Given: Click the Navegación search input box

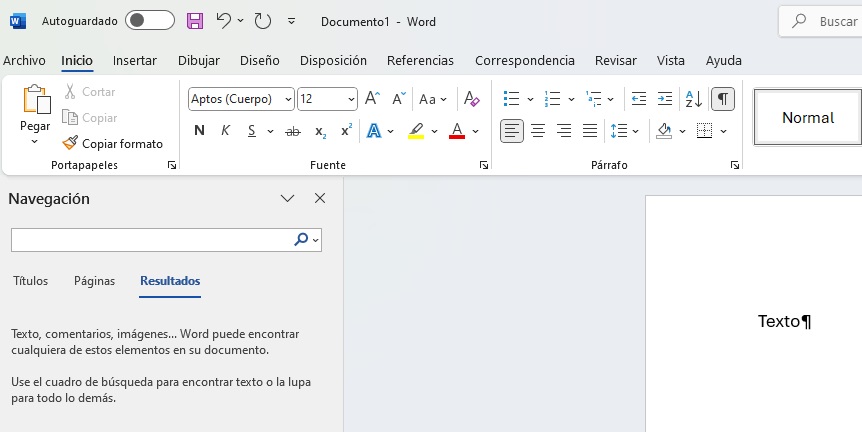Looking at the screenshot, I should (x=150, y=240).
